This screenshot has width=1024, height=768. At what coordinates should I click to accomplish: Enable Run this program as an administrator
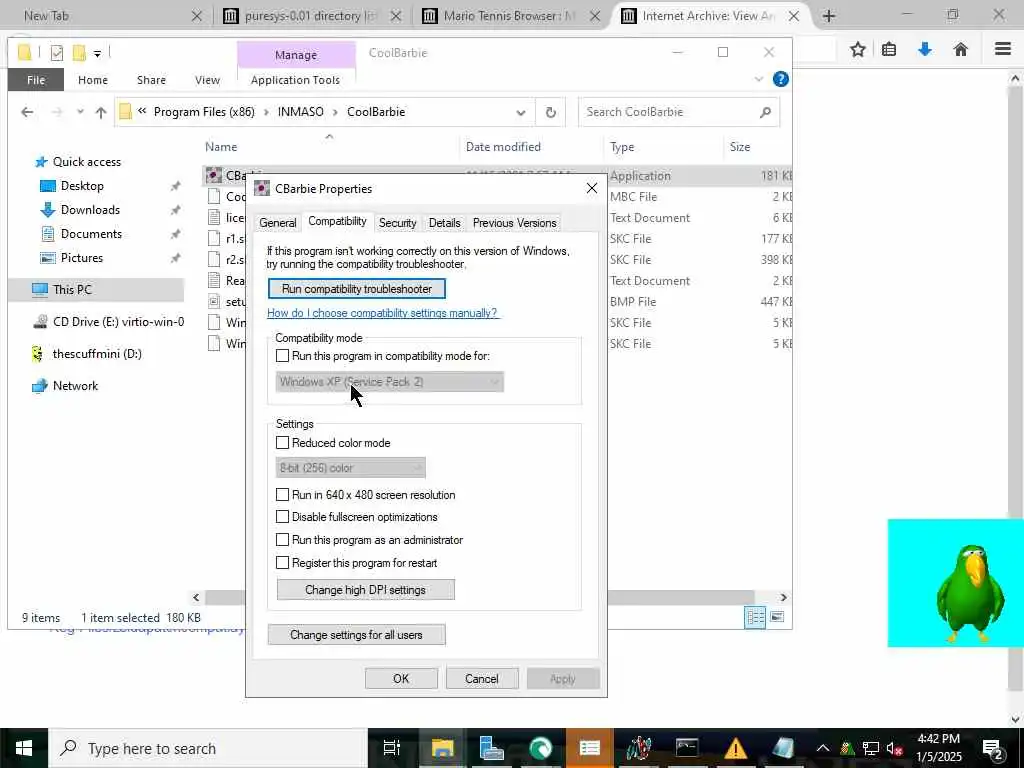[x=282, y=540]
